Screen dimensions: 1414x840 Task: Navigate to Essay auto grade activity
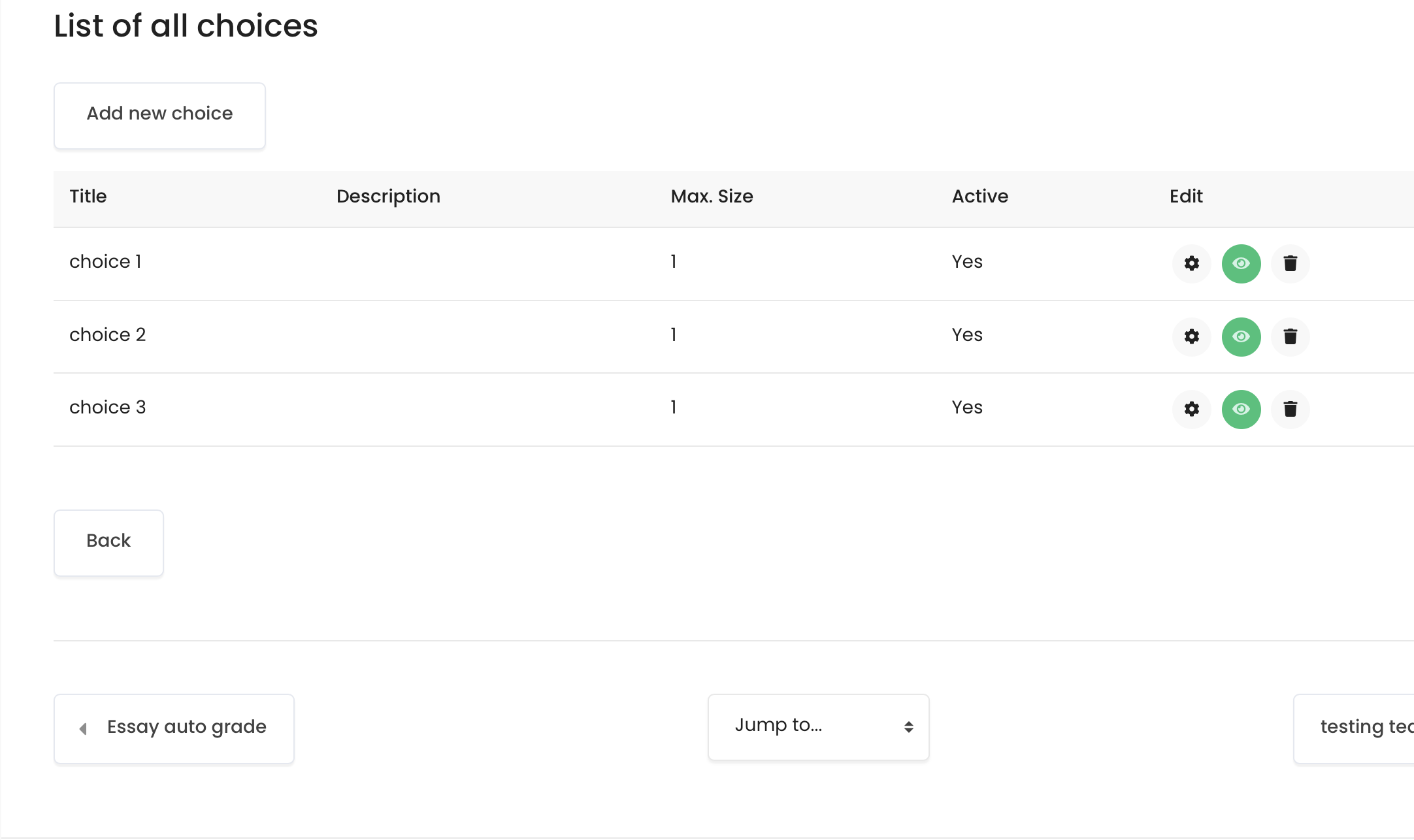click(174, 728)
